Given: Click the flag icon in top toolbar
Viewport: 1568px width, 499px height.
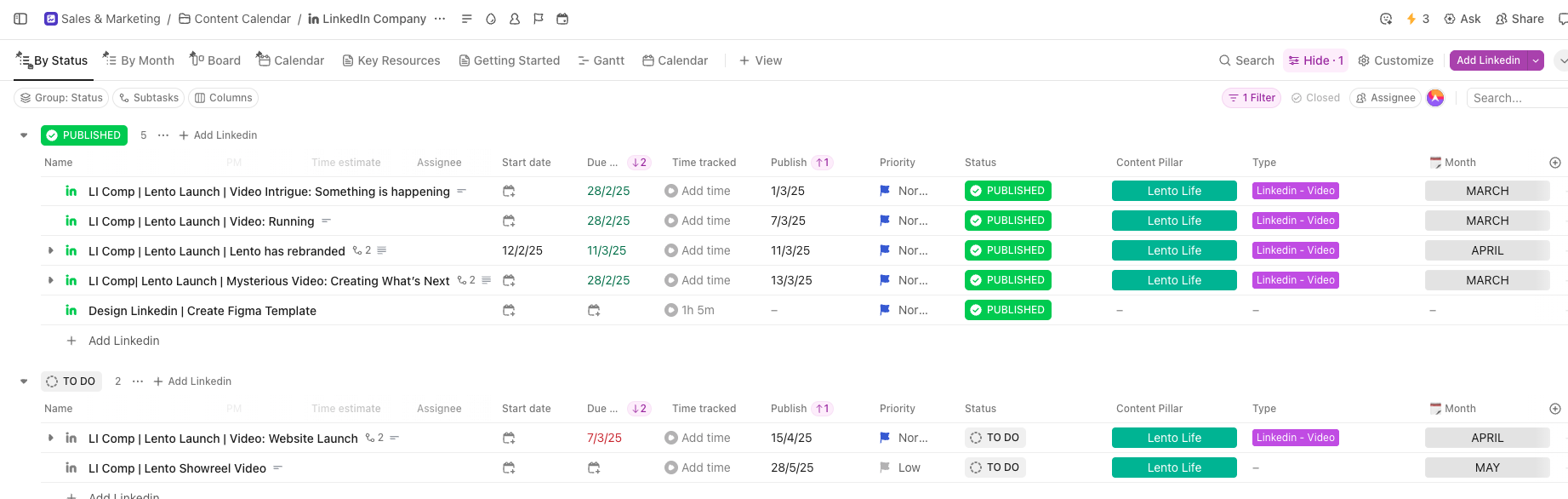Looking at the screenshot, I should click(x=539, y=19).
